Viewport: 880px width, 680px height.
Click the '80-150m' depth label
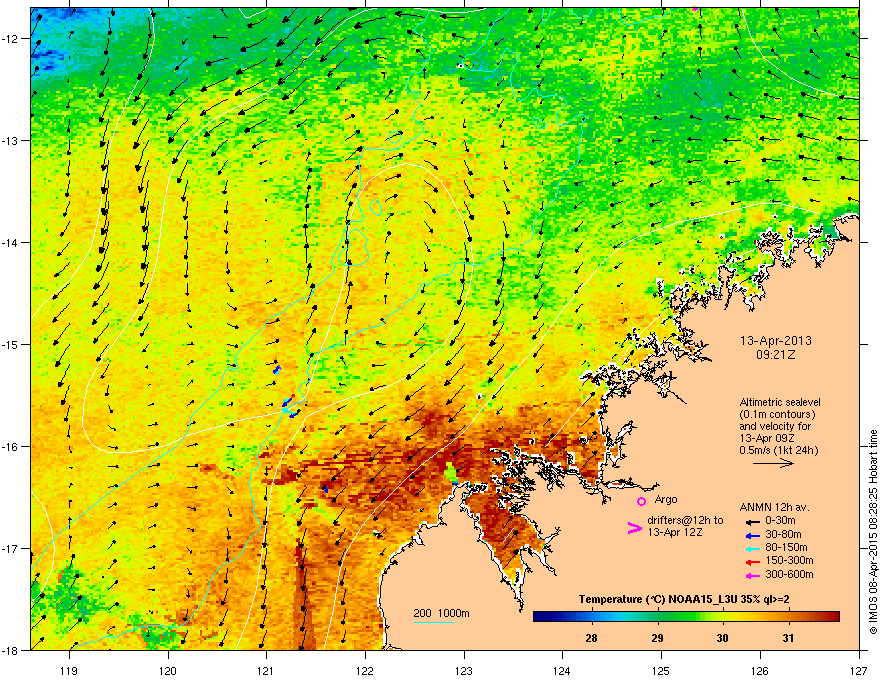(786, 547)
